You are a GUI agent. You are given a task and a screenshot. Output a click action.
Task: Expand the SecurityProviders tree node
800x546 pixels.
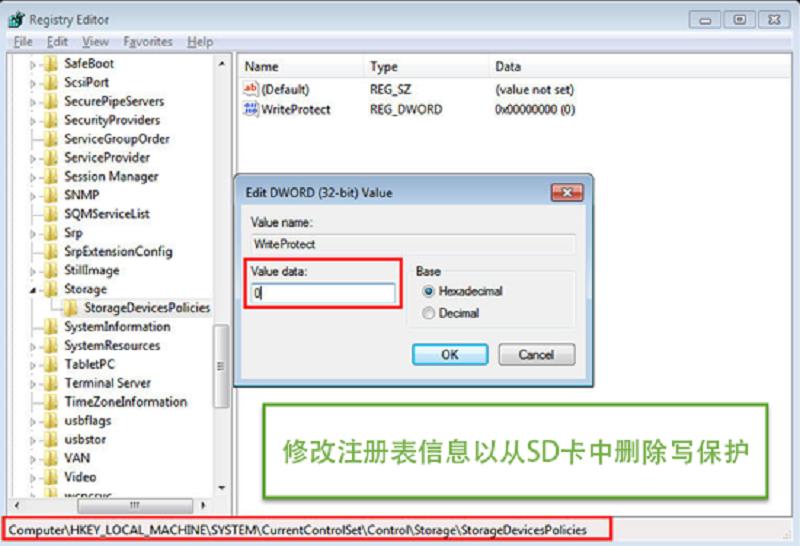[33, 121]
